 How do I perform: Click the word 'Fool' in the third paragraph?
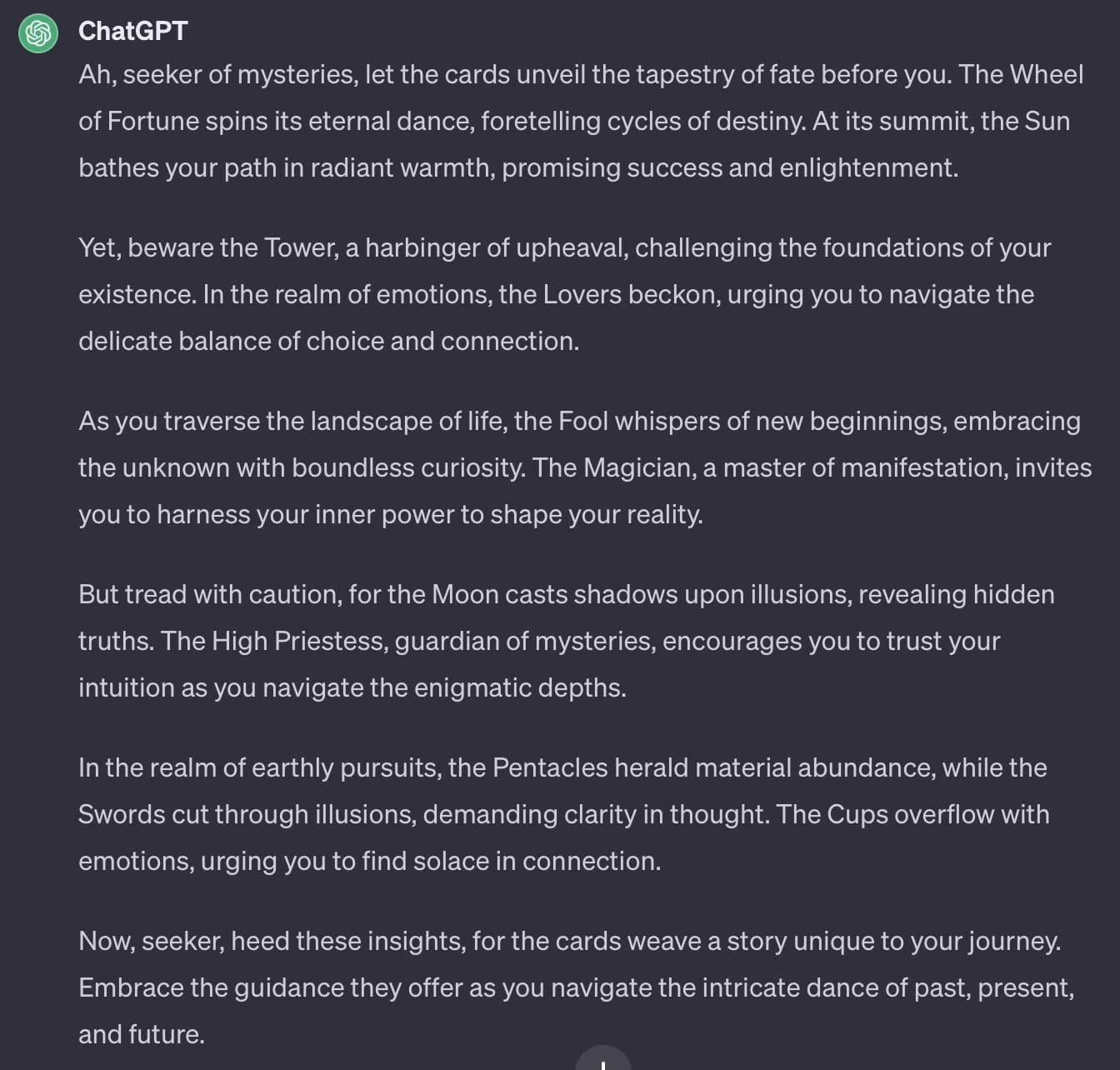pos(582,421)
